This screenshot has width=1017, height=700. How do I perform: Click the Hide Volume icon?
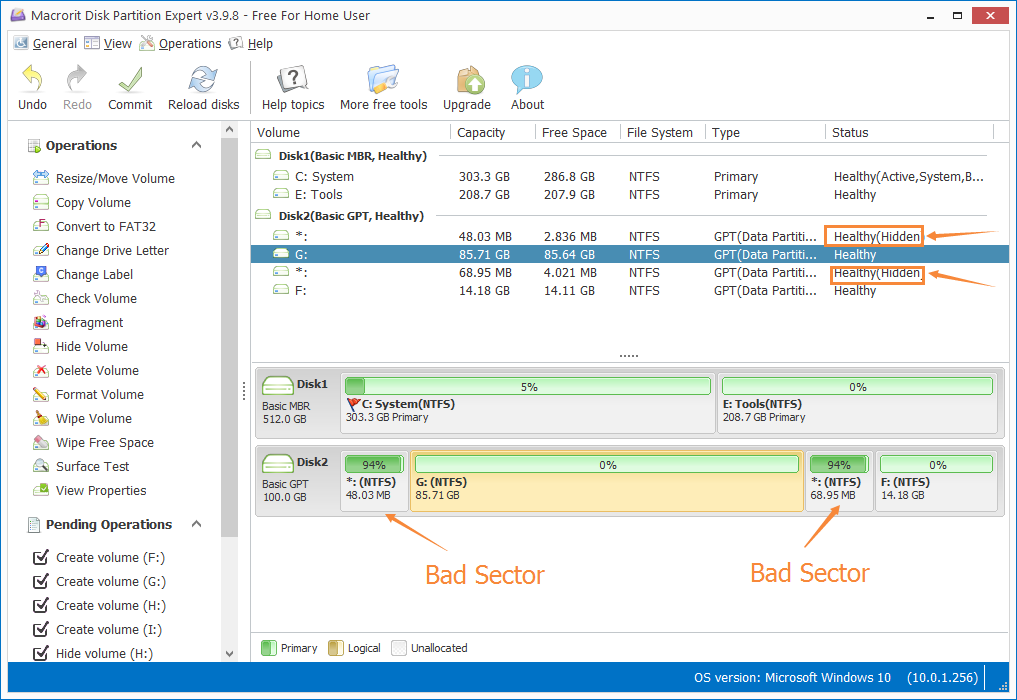41,346
